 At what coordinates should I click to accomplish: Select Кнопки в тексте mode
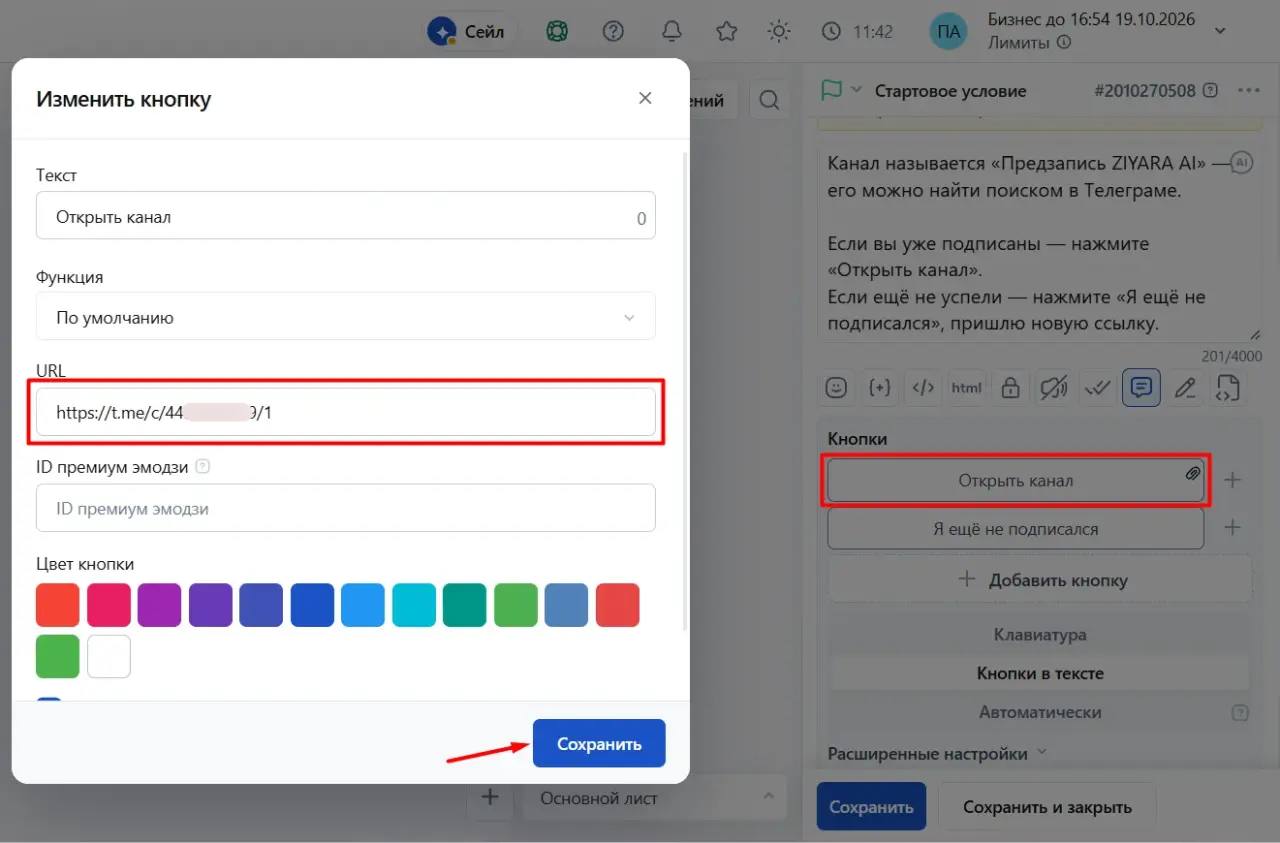[1040, 673]
